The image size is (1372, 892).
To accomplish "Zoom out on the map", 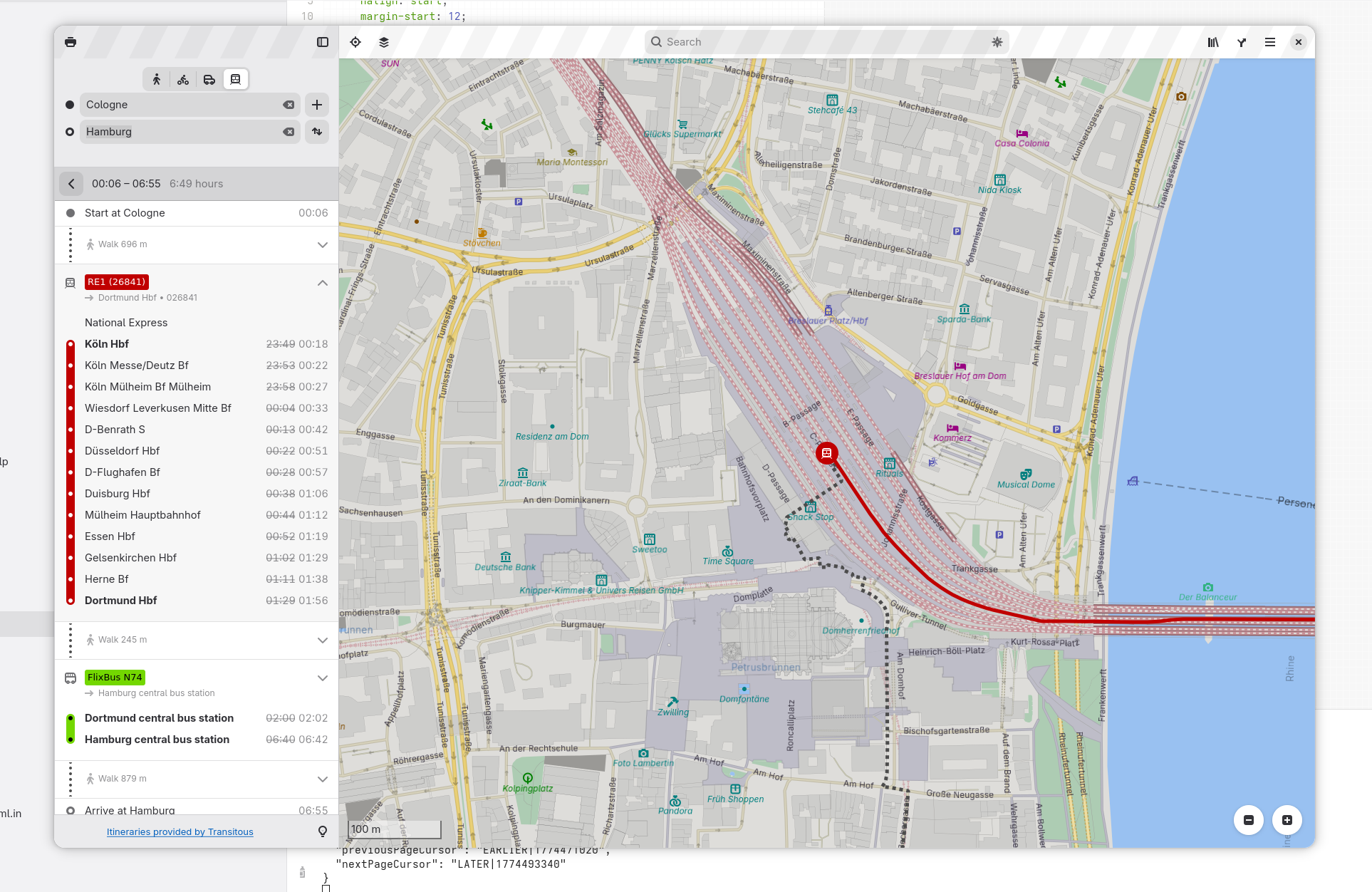I will pyautogui.click(x=1249, y=820).
